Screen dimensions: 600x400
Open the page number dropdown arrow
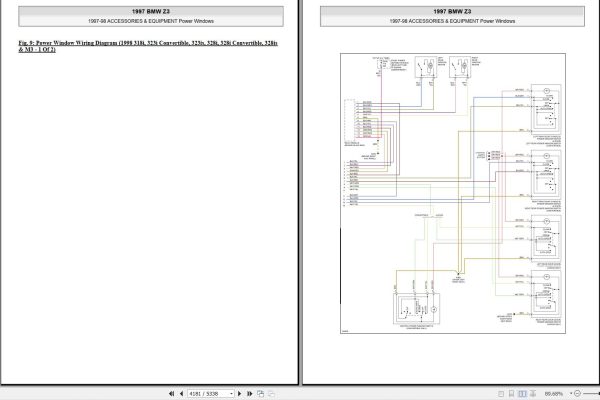[232, 393]
